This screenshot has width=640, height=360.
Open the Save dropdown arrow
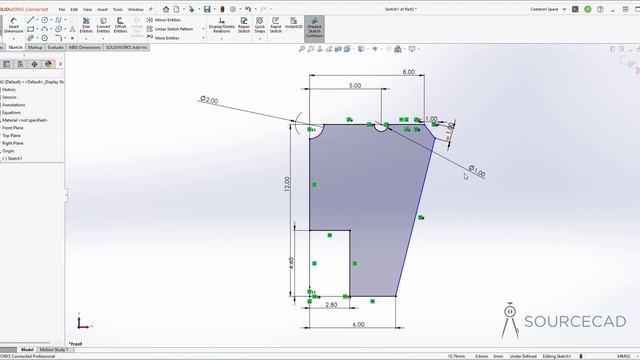tap(214, 9)
